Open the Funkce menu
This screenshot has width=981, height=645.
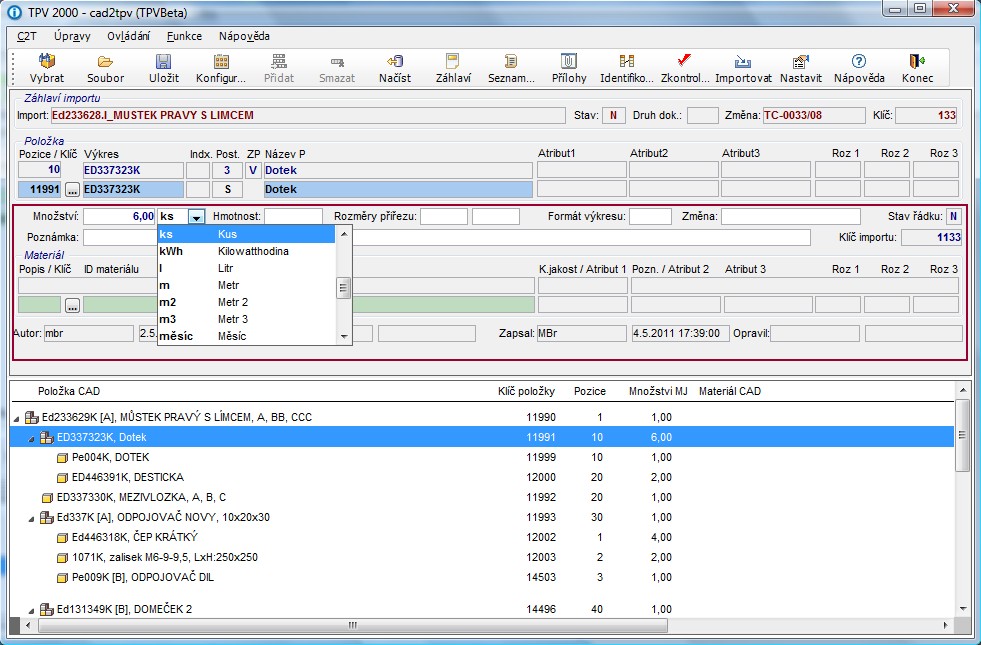pyautogui.click(x=184, y=36)
